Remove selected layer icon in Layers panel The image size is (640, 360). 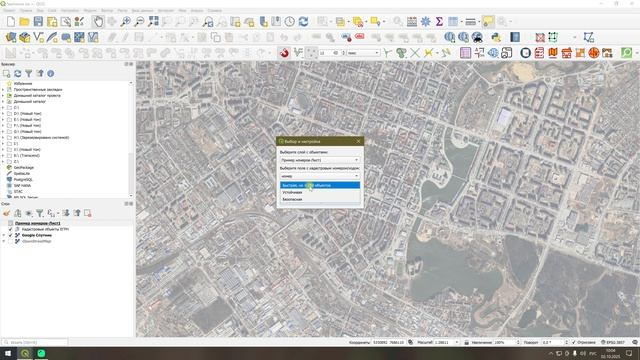point(87,213)
